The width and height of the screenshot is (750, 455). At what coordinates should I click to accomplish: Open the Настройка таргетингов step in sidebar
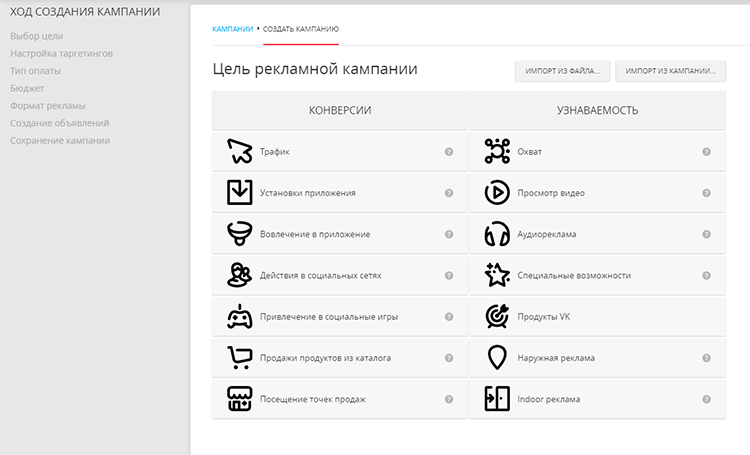pyautogui.click(x=61, y=54)
